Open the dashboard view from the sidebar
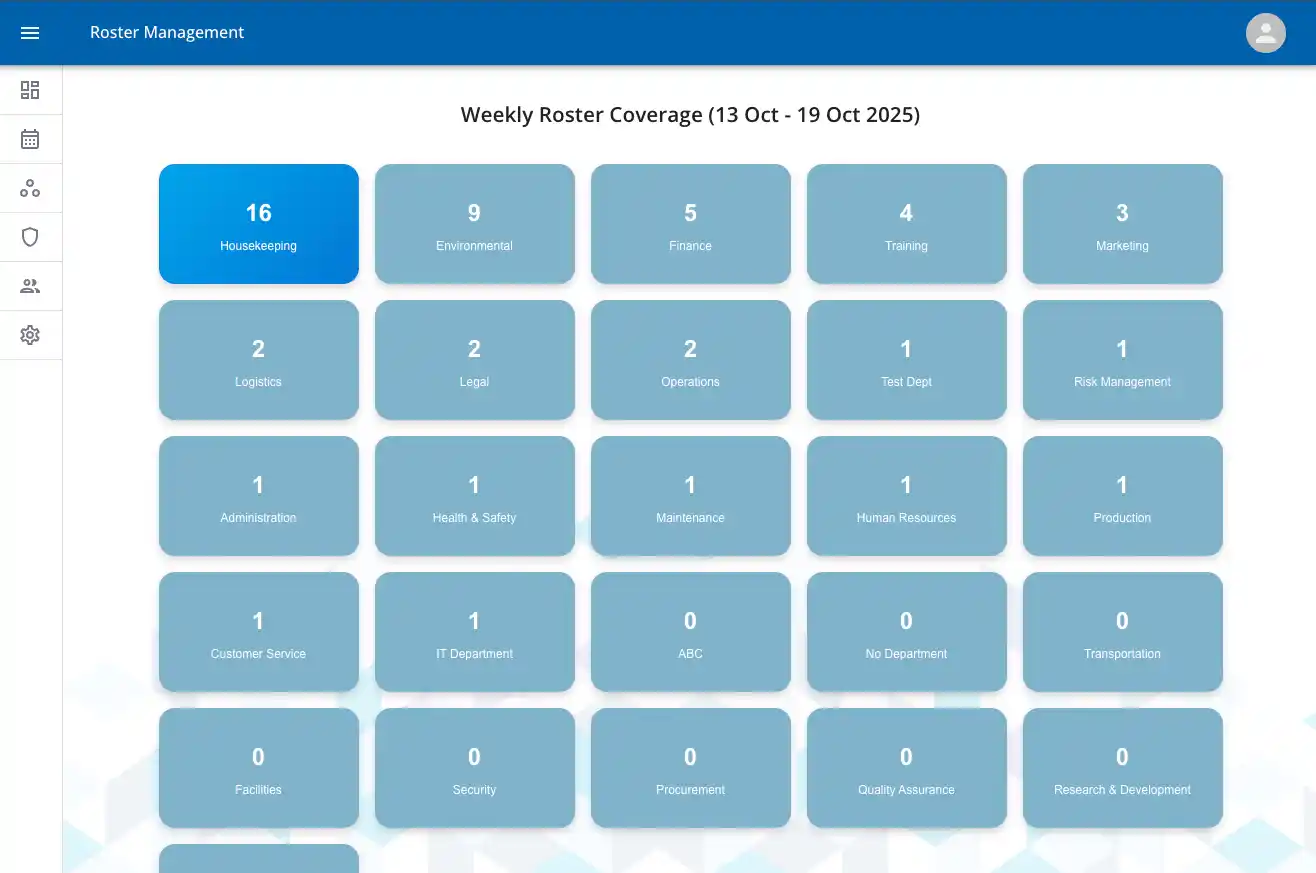Image resolution: width=1316 pixels, height=873 pixels. coord(30,90)
